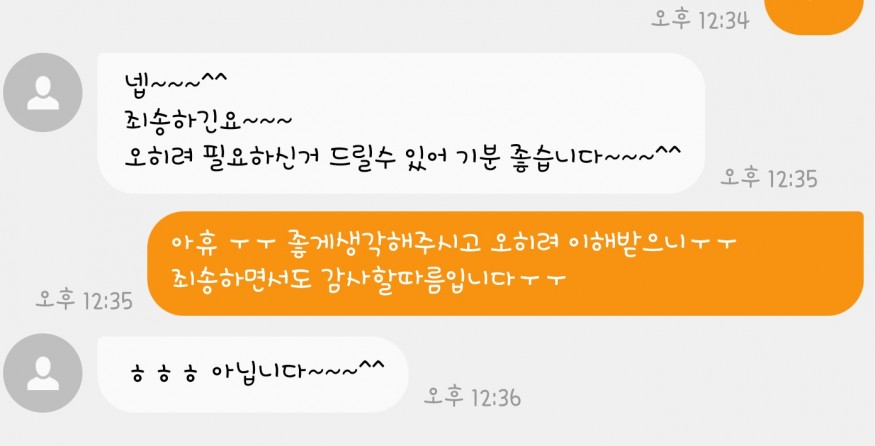Click the 오후 12:35 timestamp beside the orange bubble
Image resolution: width=875 pixels, height=446 pixels.
(84, 300)
